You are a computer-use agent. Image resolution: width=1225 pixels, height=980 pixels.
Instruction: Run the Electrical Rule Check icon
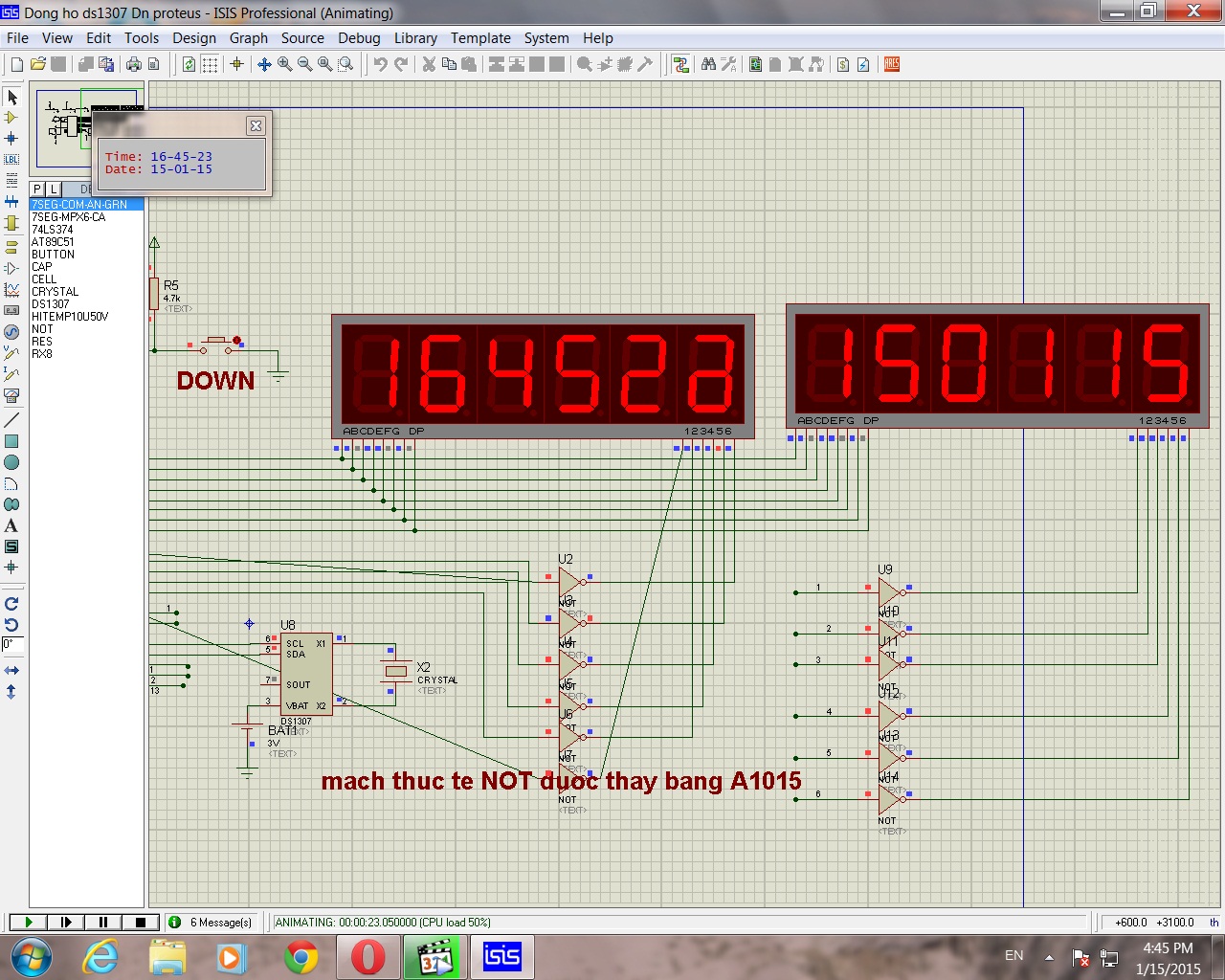[x=863, y=64]
